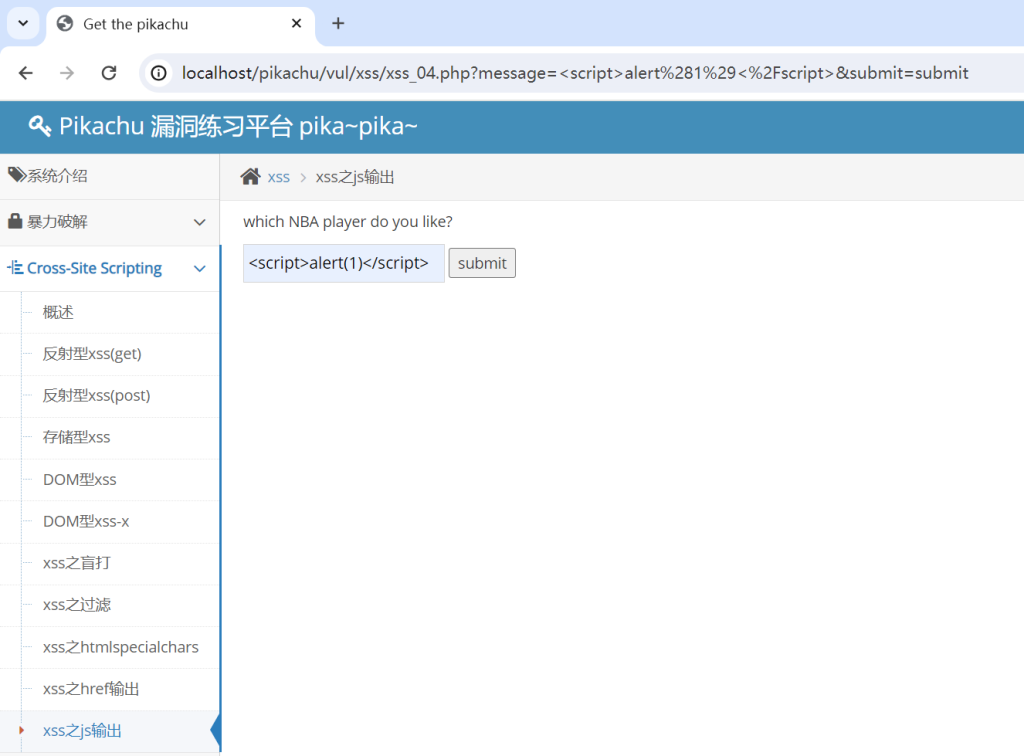Viewport: 1024px width, 756px height.
Task: Click the submit button
Action: 482,263
